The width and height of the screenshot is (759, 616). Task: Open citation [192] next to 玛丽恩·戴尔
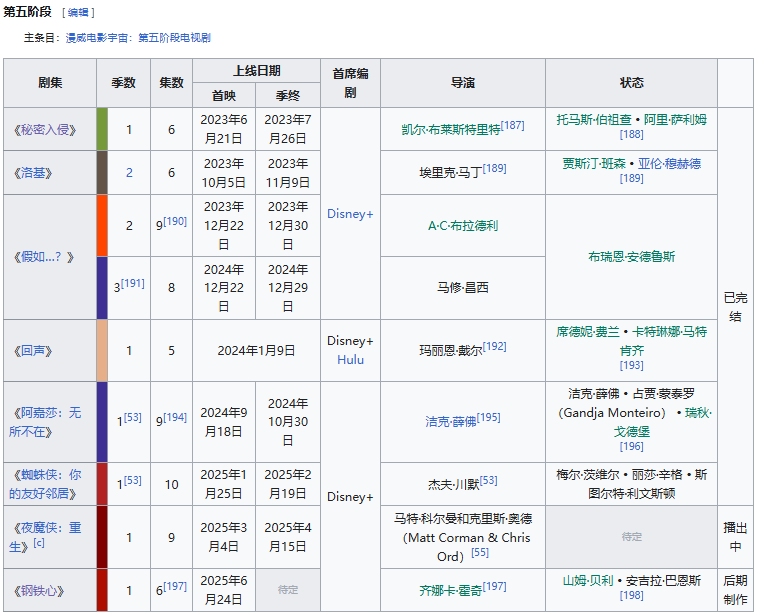(495, 346)
